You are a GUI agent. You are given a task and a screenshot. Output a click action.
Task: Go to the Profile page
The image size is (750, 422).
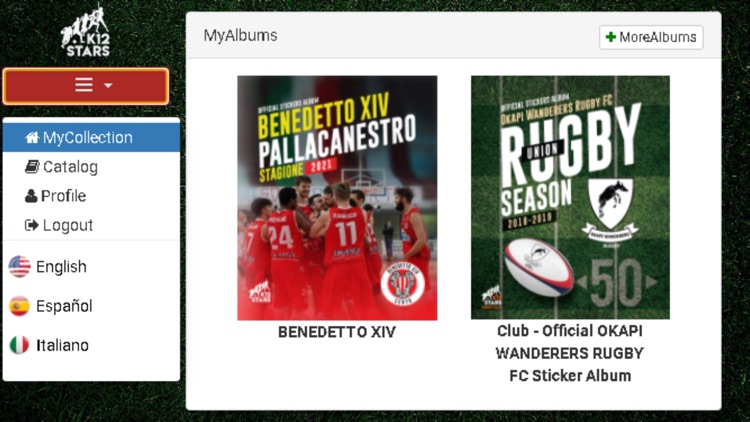(x=91, y=196)
